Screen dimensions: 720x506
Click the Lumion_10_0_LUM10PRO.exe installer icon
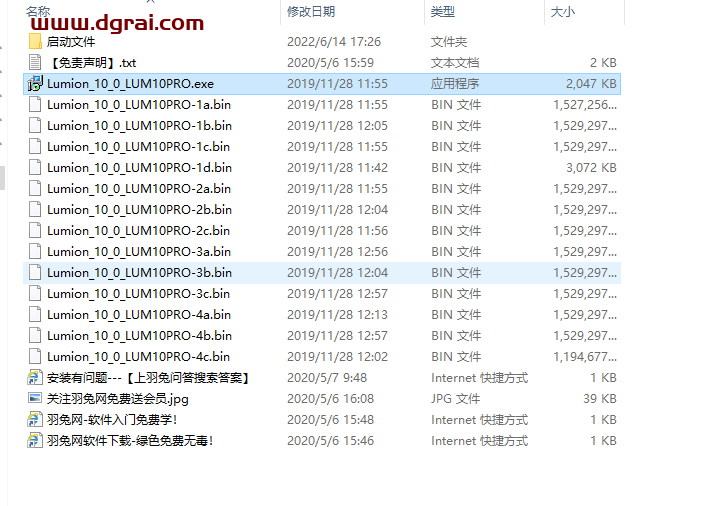click(x=35, y=84)
